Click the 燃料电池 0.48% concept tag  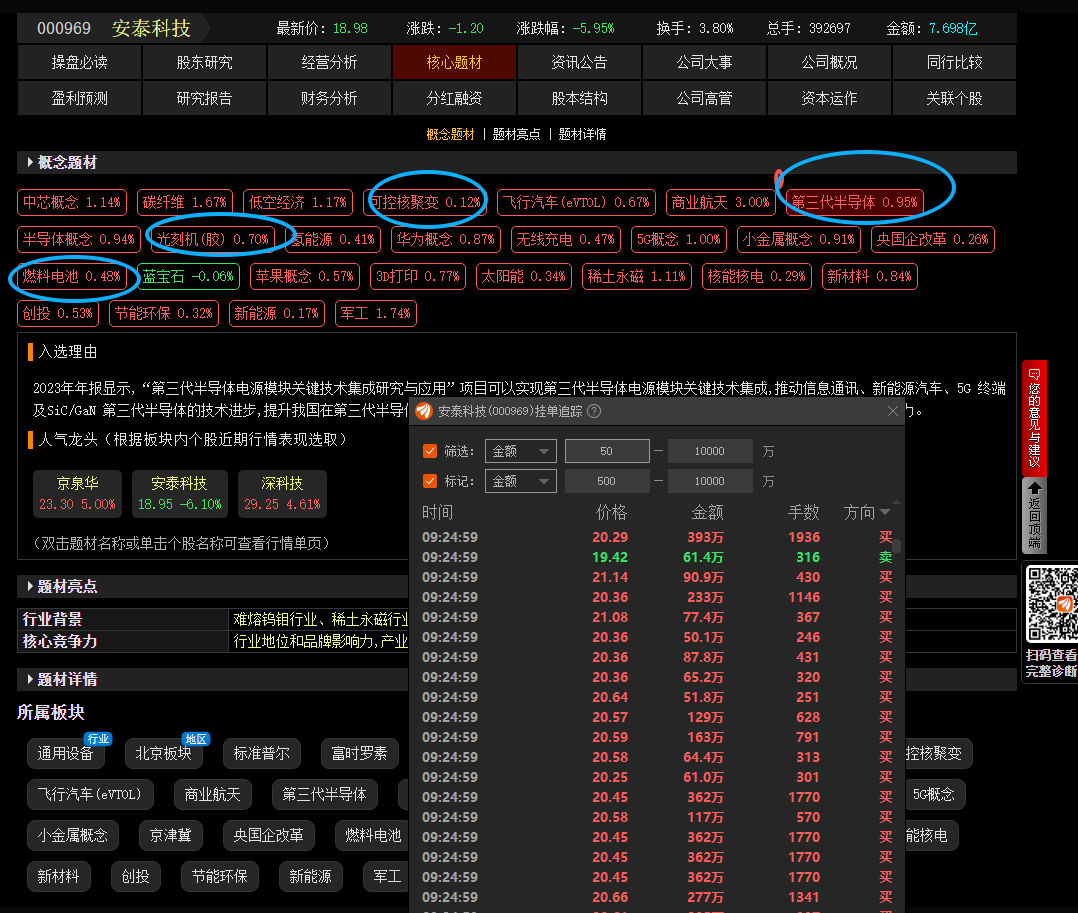(72, 276)
